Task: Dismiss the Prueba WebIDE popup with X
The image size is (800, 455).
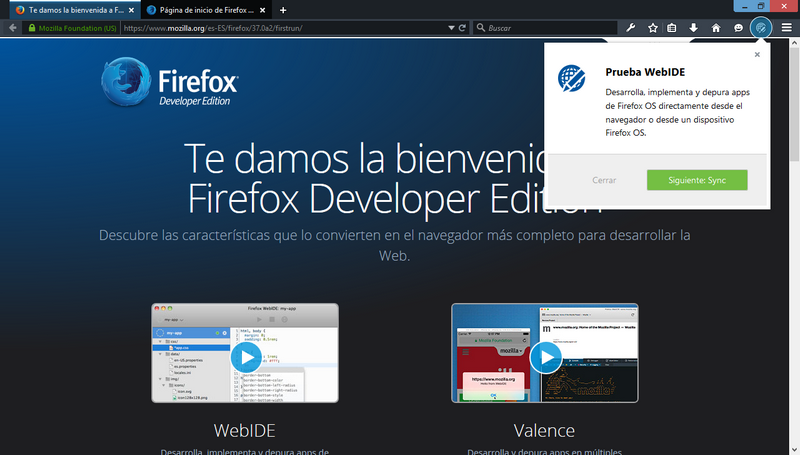Action: 757,55
